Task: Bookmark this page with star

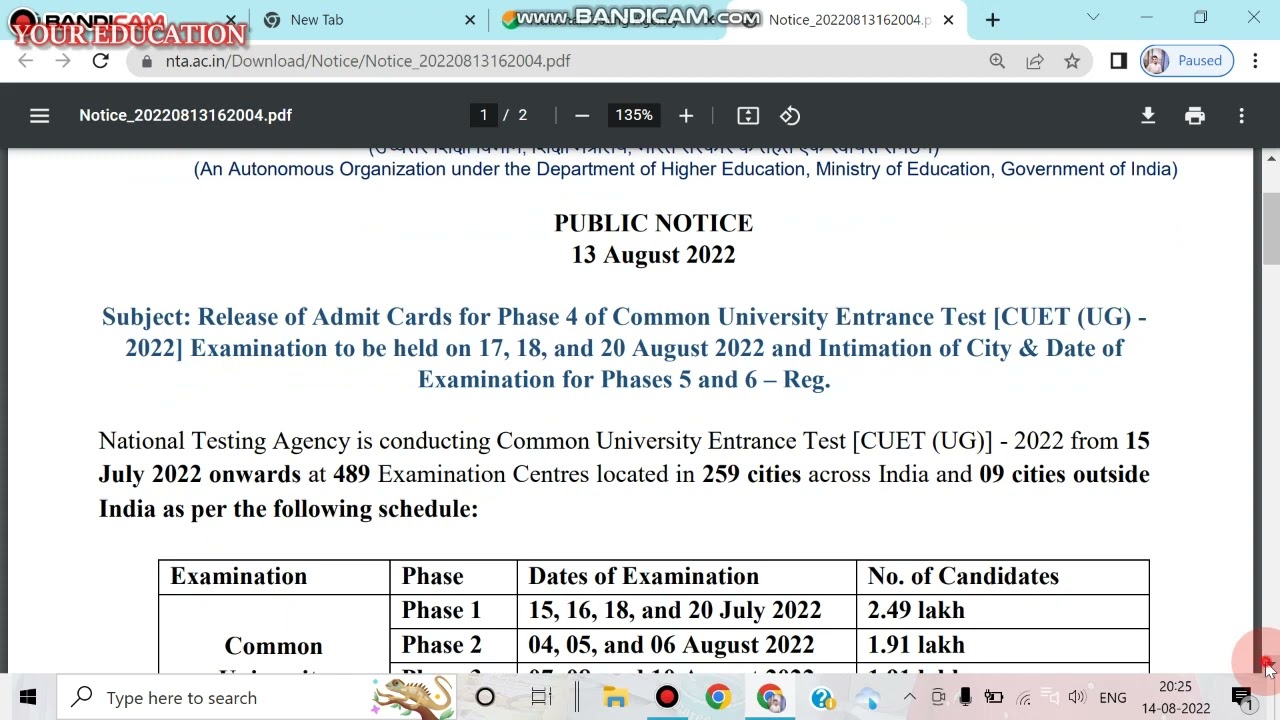Action: click(1072, 61)
